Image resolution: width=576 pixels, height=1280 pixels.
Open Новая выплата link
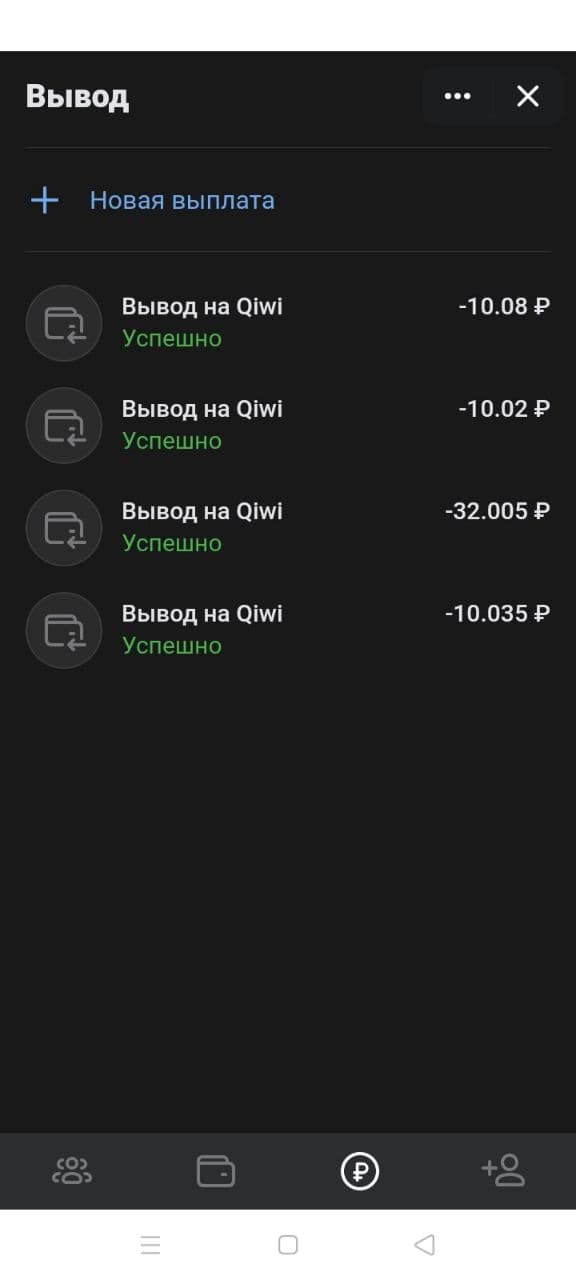[x=182, y=200]
